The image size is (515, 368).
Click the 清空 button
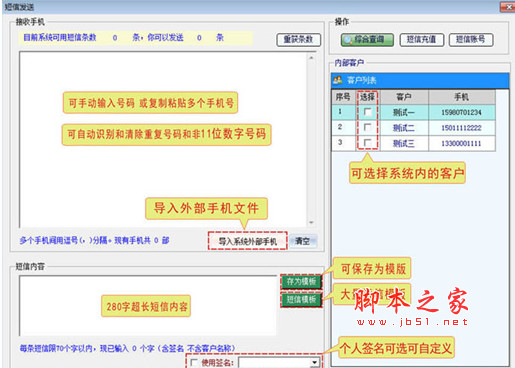(303, 241)
